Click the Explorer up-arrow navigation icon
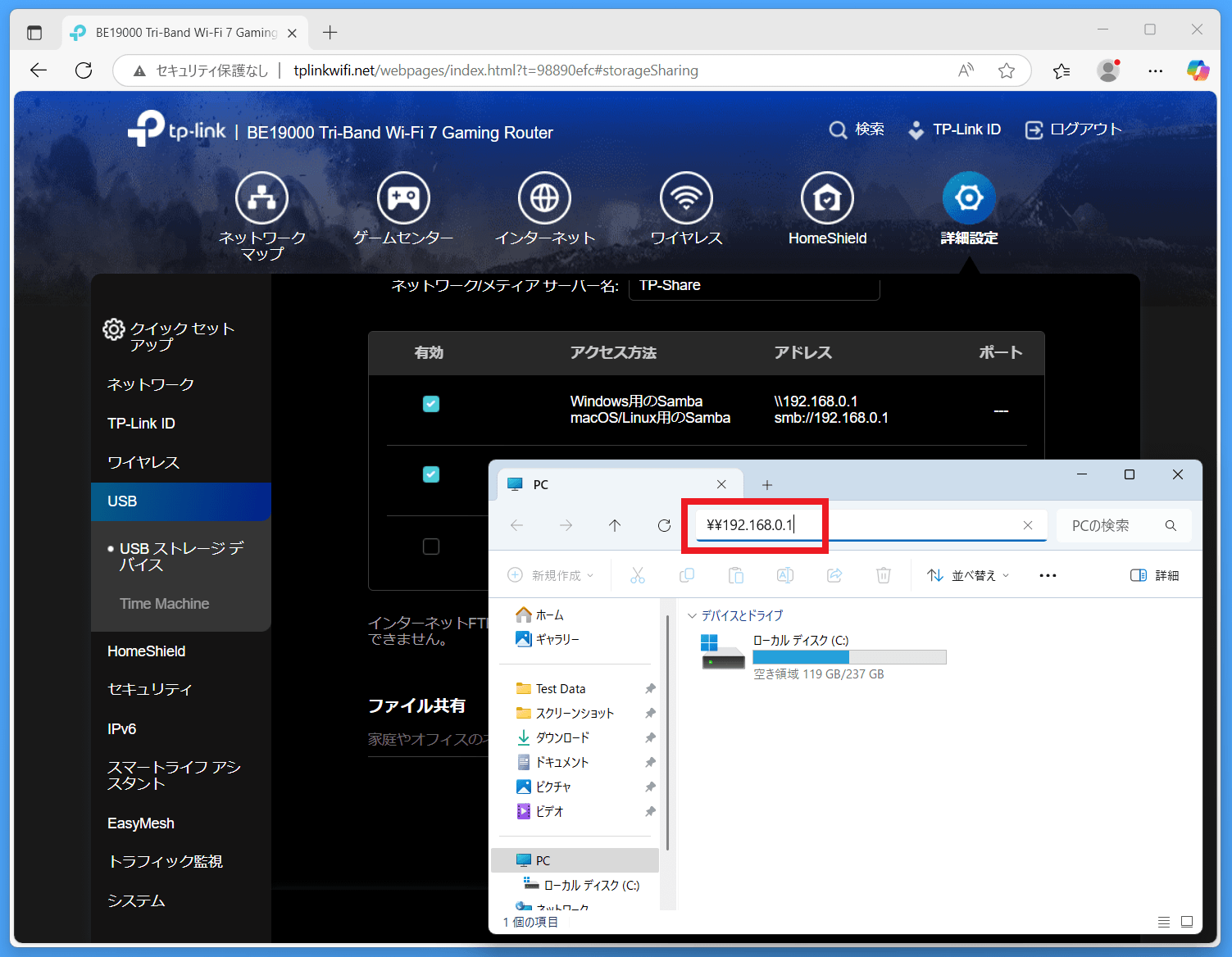This screenshot has width=1232, height=957. pos(615,525)
